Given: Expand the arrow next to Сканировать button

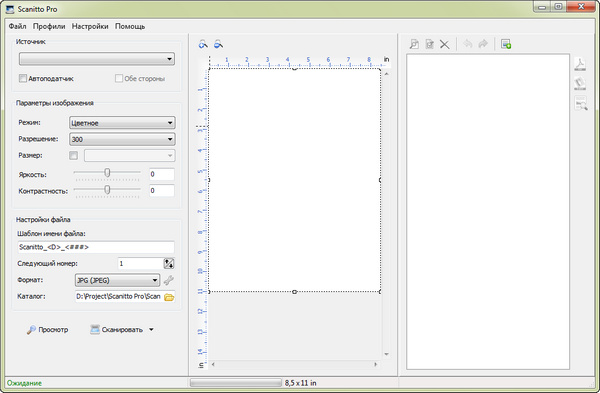Looking at the screenshot, I should click(x=152, y=329).
